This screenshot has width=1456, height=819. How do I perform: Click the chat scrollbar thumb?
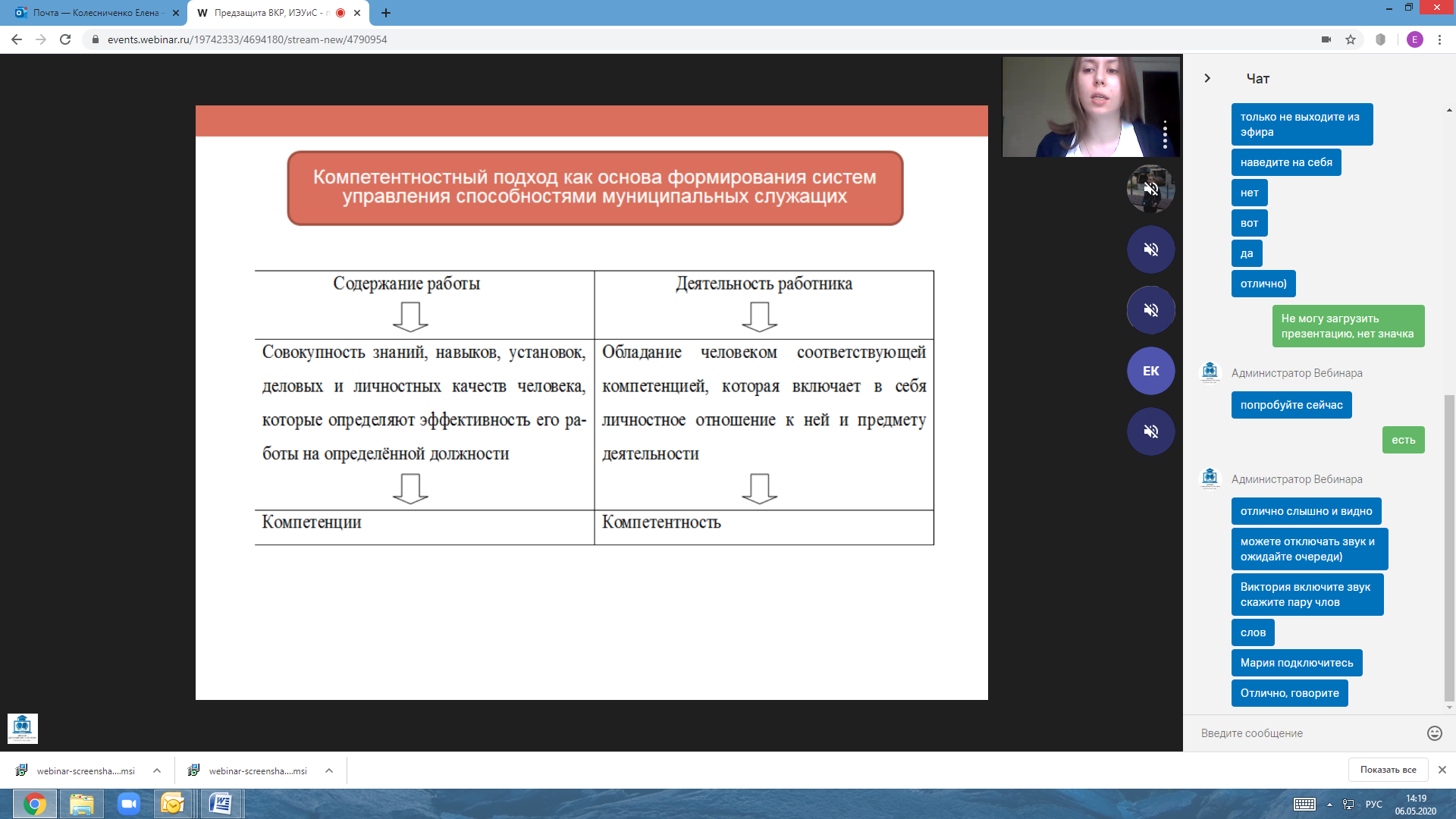[x=1449, y=548]
